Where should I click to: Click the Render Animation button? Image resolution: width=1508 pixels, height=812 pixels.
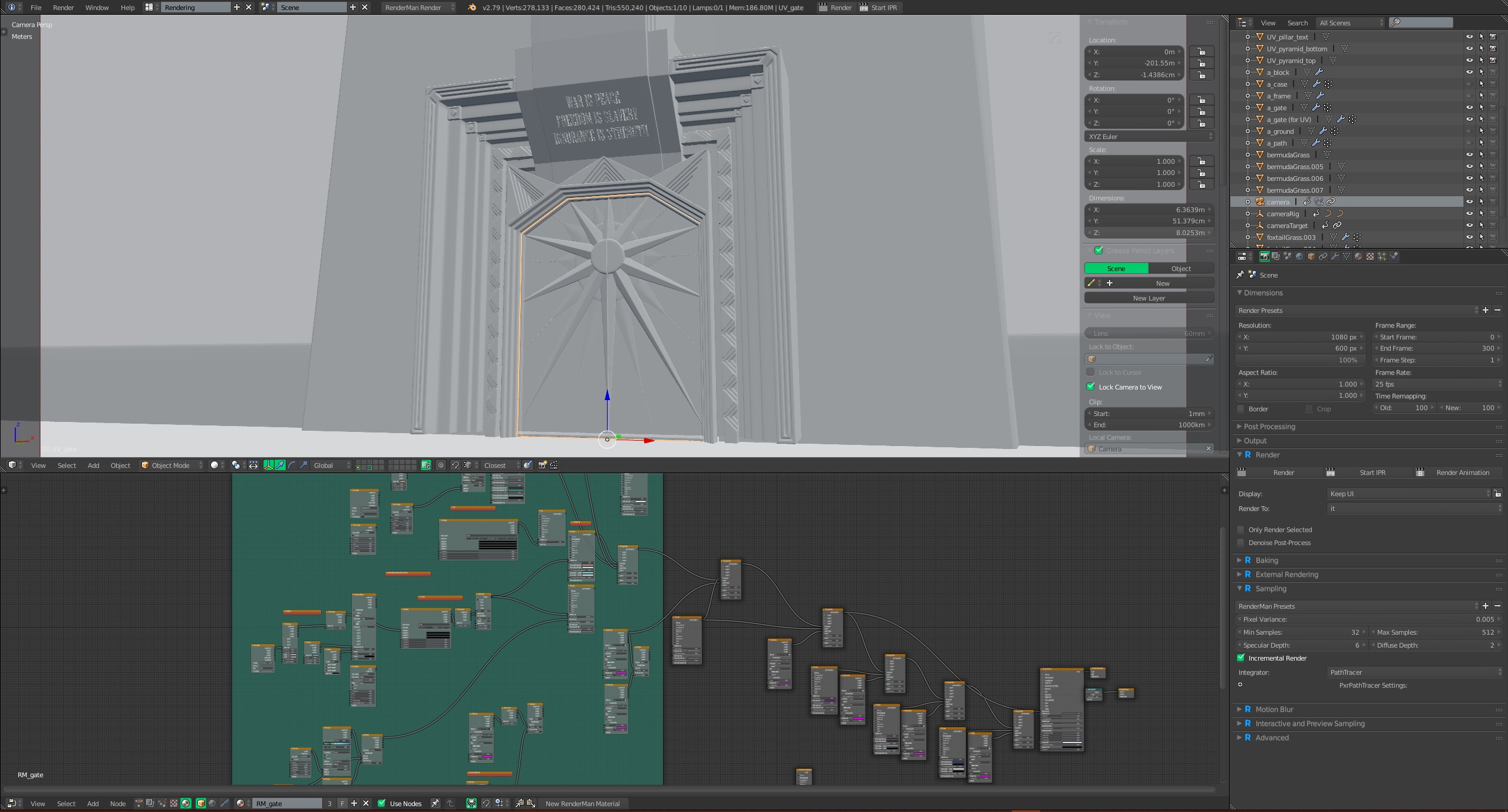1462,473
